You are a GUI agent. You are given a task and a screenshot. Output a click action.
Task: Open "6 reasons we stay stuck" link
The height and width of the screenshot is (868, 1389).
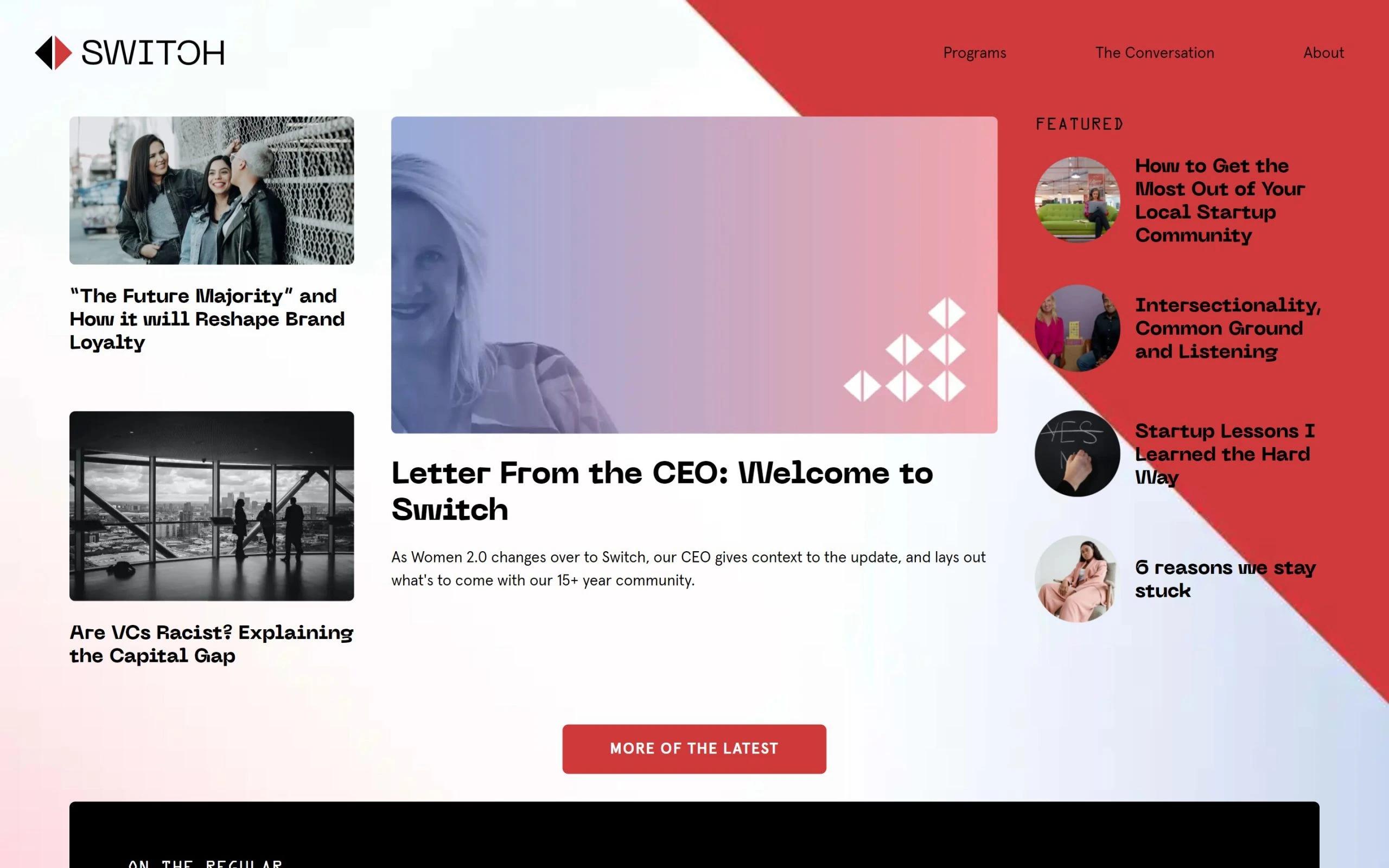[x=1225, y=579]
